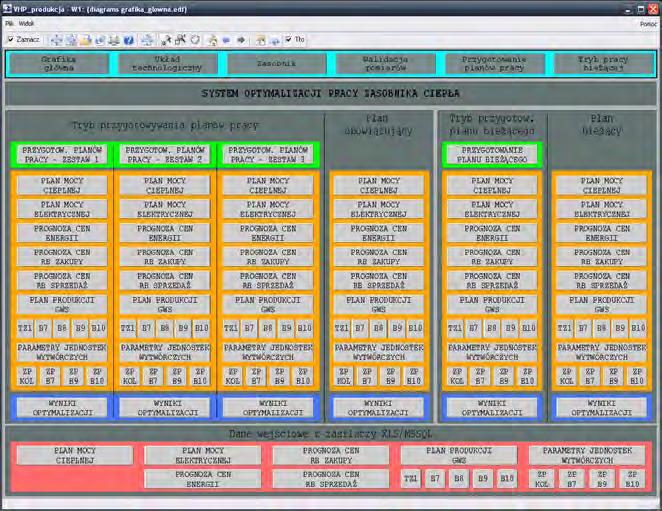Viewport: 662px width, 511px height.
Task: Open Plan mocy cieplnej under Plan obowiązujący
Action: pos(379,185)
